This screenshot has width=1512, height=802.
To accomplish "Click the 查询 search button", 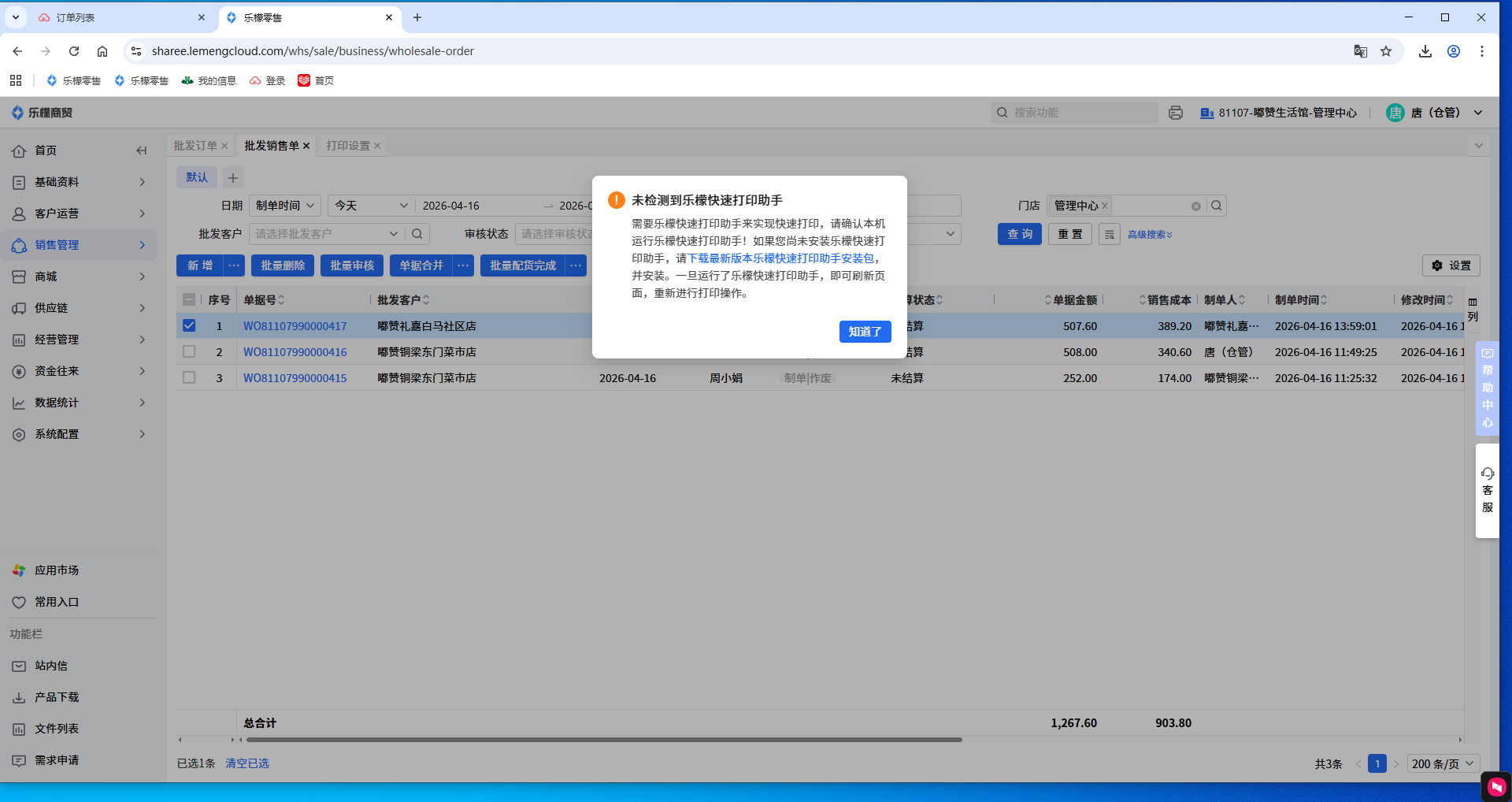I will click(1020, 234).
